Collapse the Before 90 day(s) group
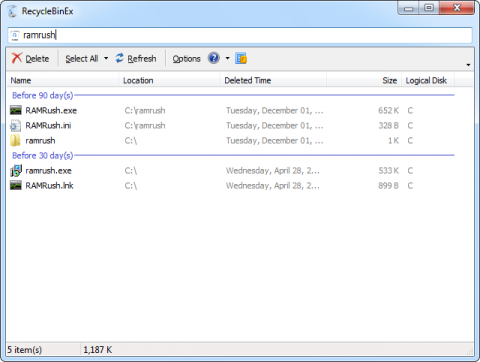Viewport: 480px width, 362px height. (x=43, y=95)
